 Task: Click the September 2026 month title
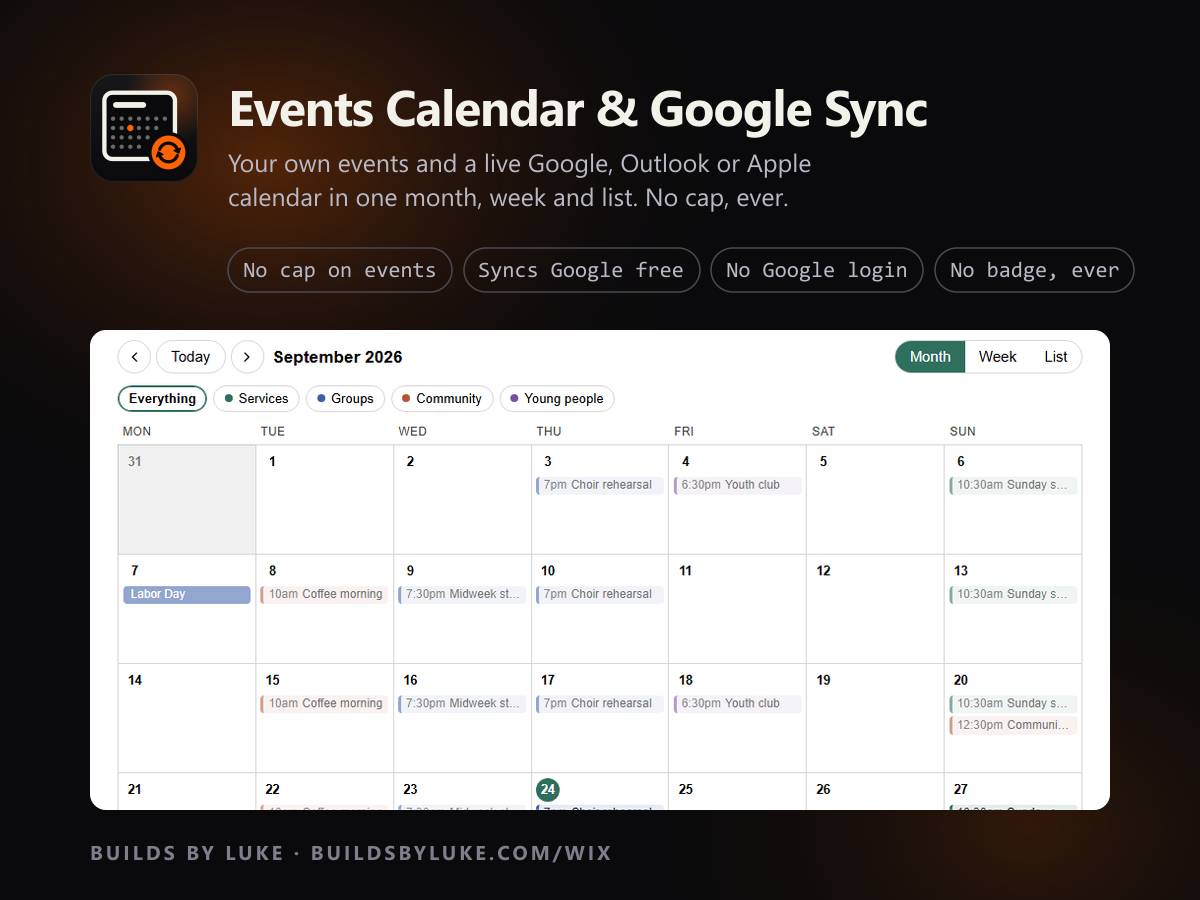pos(338,357)
